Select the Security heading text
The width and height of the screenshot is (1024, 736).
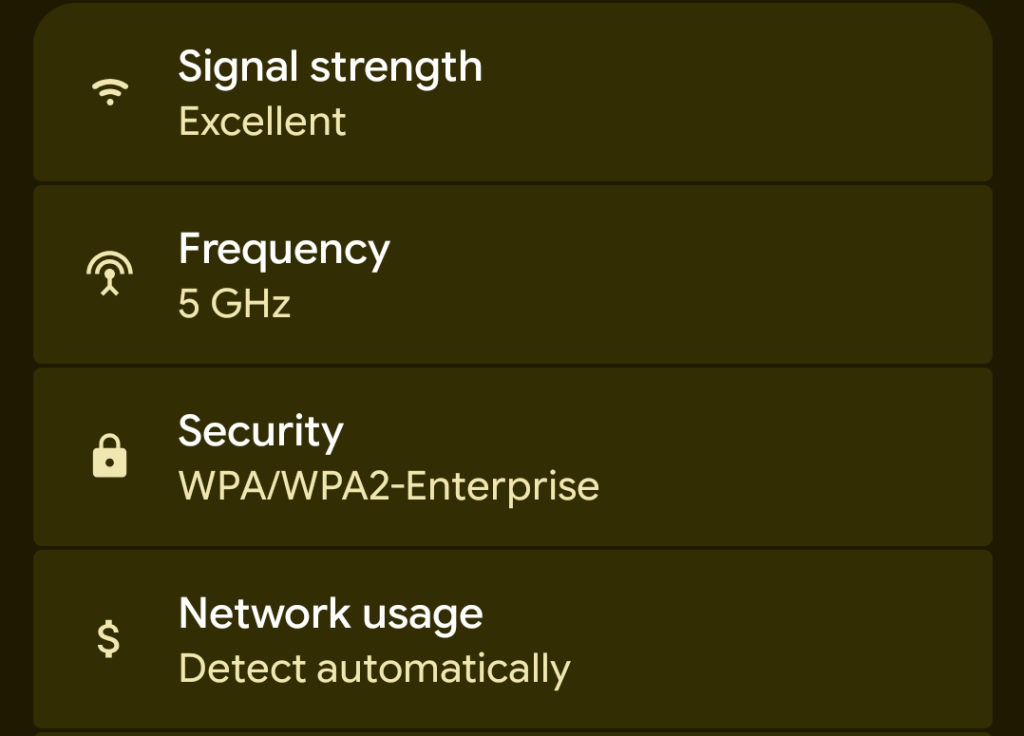point(261,431)
